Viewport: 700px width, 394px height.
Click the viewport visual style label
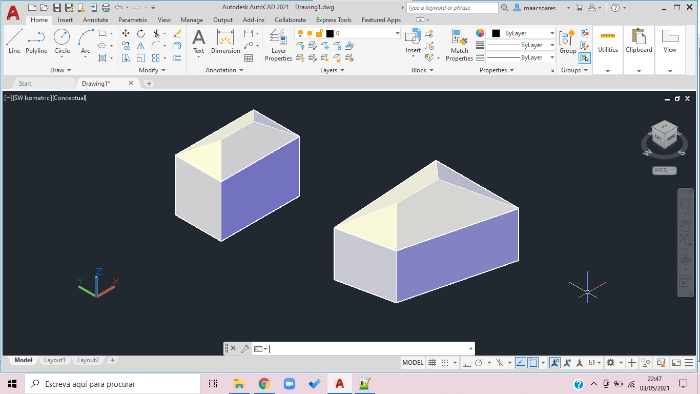pyautogui.click(x=70, y=98)
